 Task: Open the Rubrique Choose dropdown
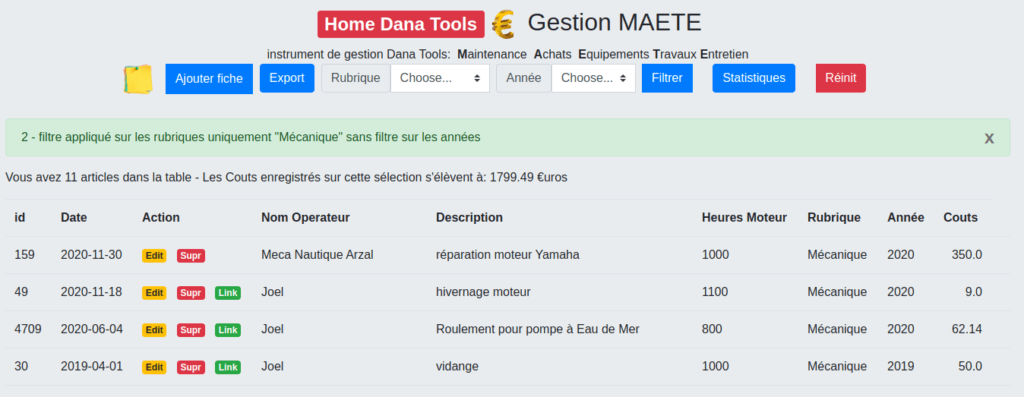pos(440,78)
